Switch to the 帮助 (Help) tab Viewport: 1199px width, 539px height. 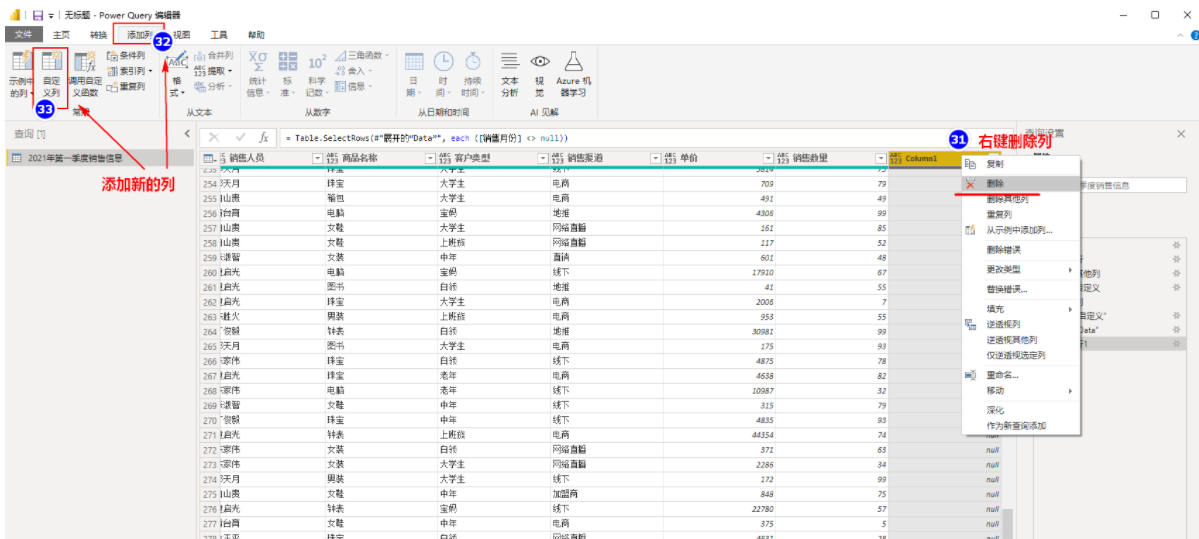coord(256,34)
